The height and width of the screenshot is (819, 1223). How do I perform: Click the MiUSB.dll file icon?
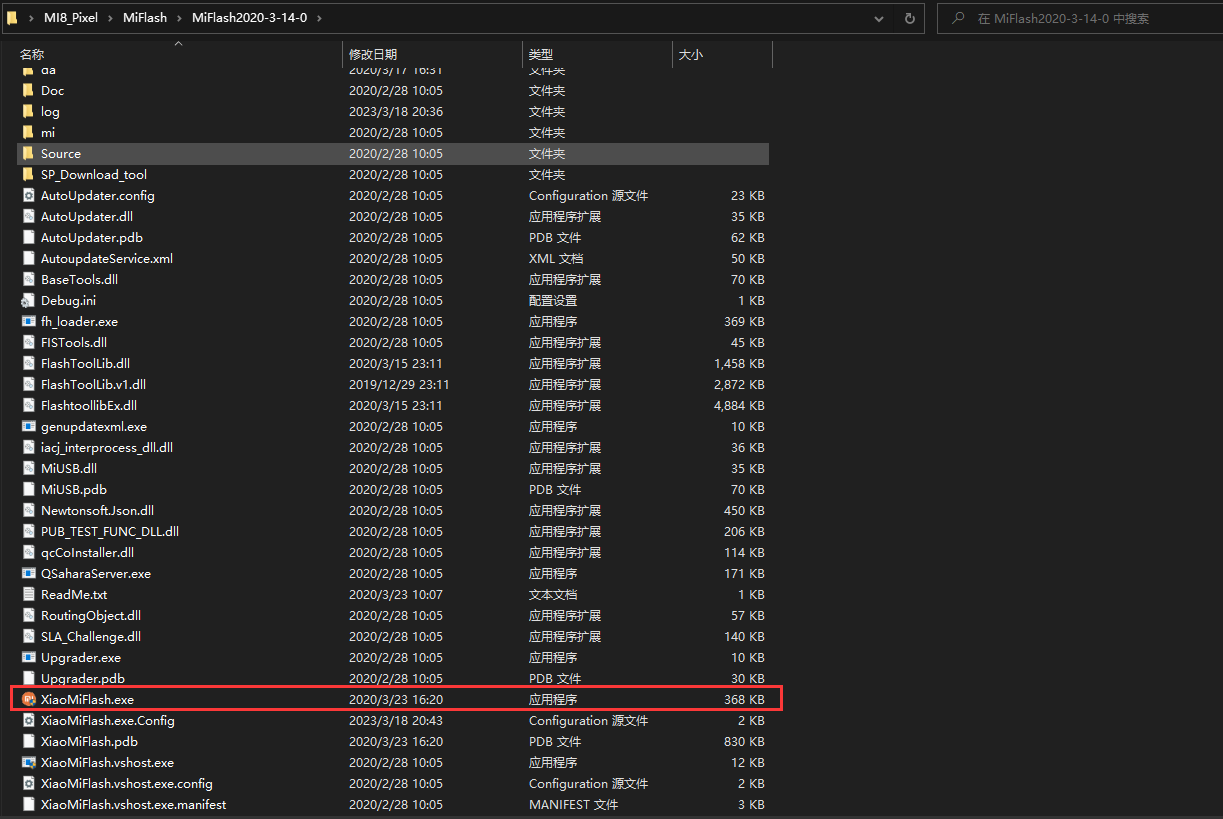coord(28,468)
